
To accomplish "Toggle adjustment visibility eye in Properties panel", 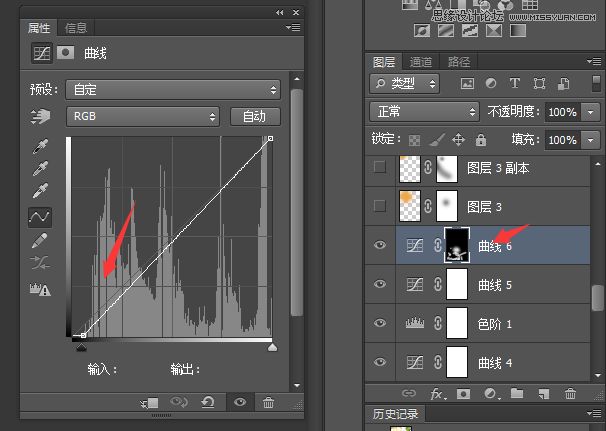I will pyautogui.click(x=240, y=402).
